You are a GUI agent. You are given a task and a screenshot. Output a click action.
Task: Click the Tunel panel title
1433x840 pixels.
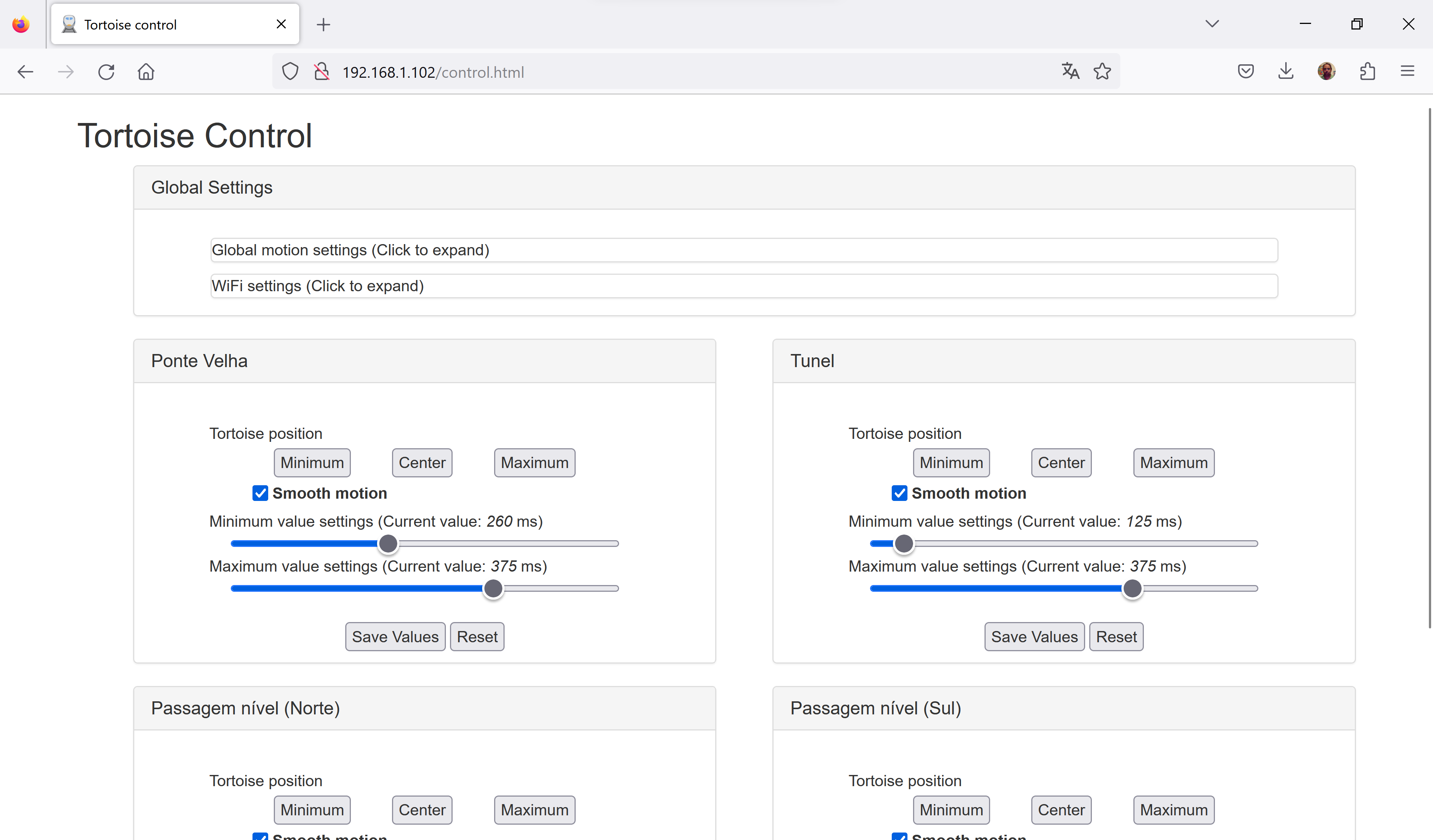[812, 361]
